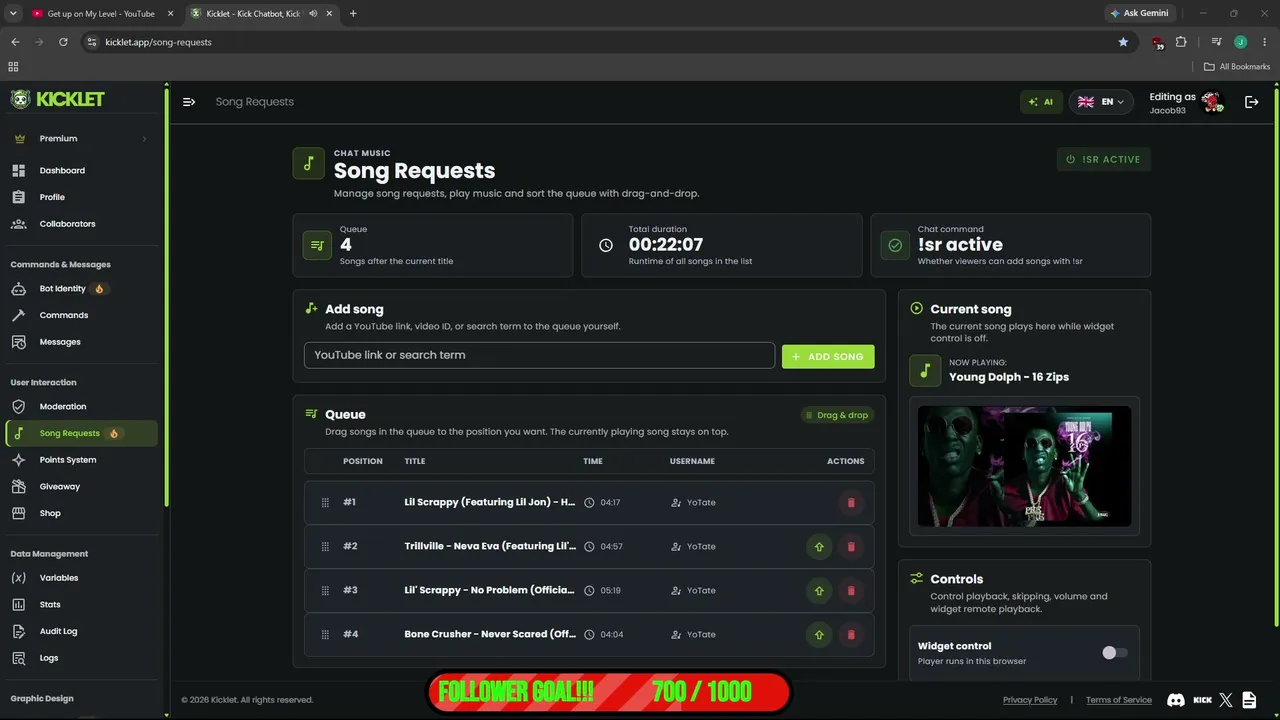Viewport: 1280px width, 720px height.
Task: Open a new browser tab
Action: 353,14
